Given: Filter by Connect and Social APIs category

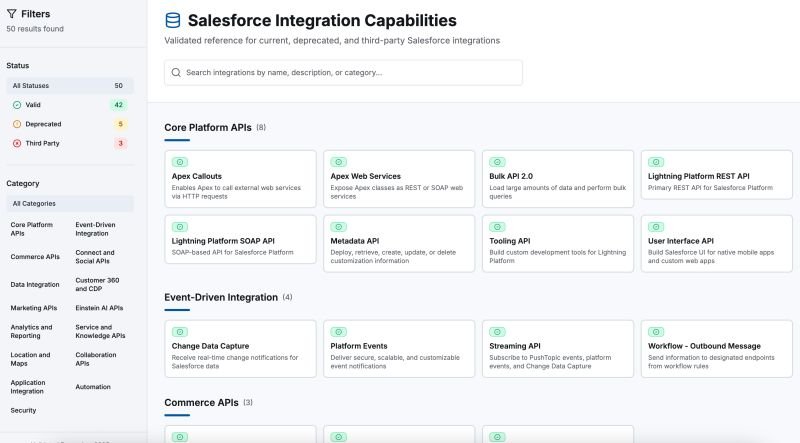Looking at the screenshot, I should coord(95,257).
